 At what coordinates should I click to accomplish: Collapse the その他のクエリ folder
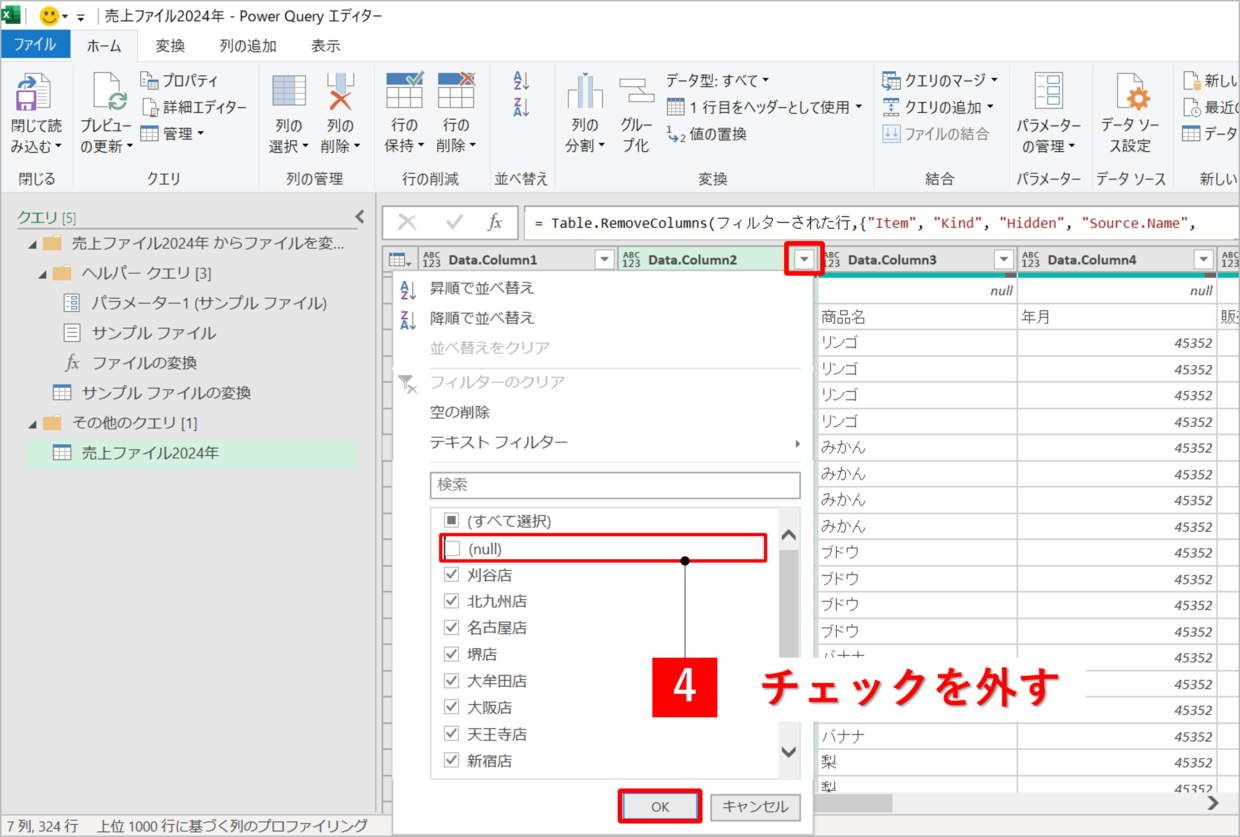click(x=32, y=423)
